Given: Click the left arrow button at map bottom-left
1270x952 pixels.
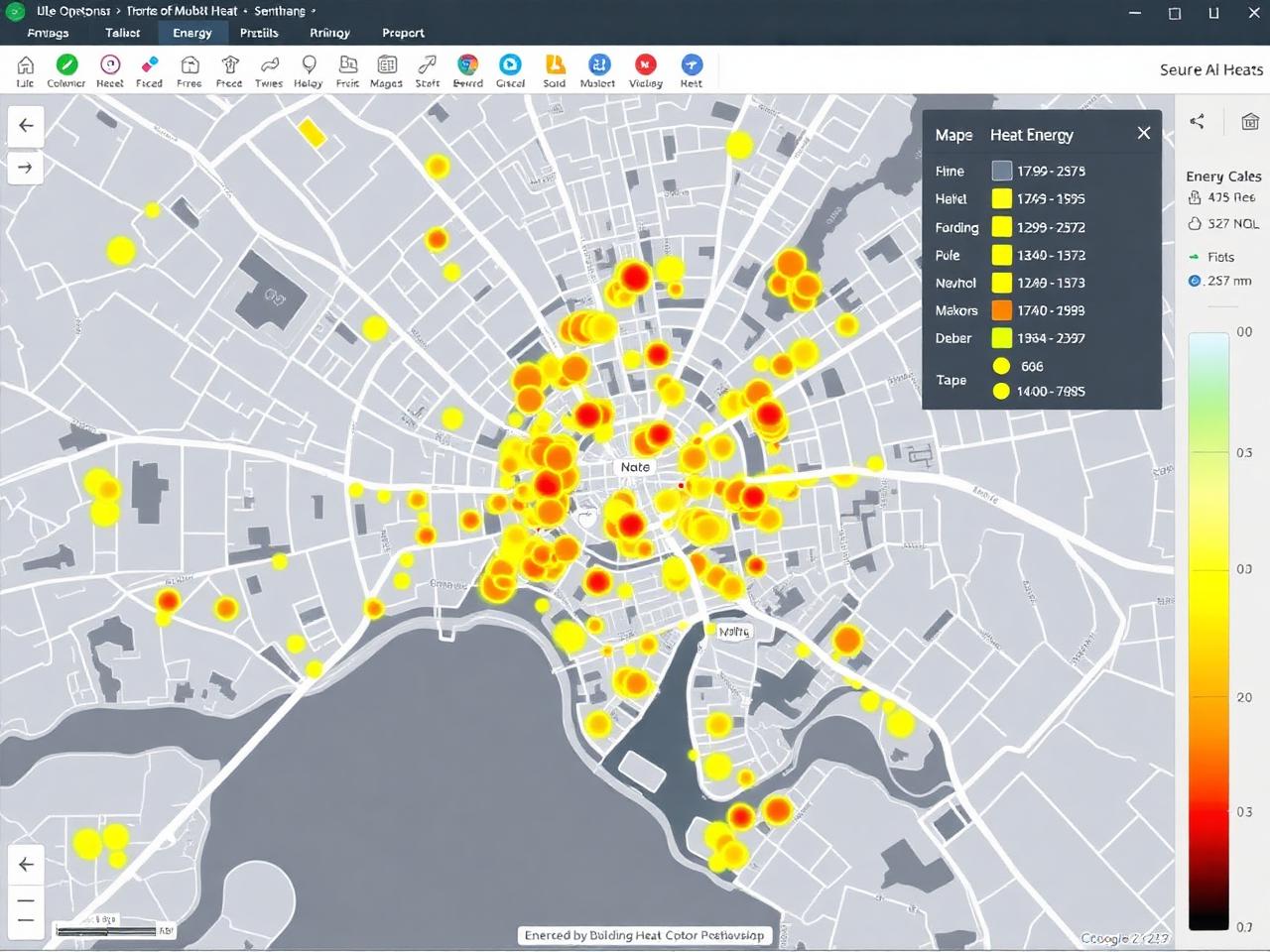Looking at the screenshot, I should point(26,865).
